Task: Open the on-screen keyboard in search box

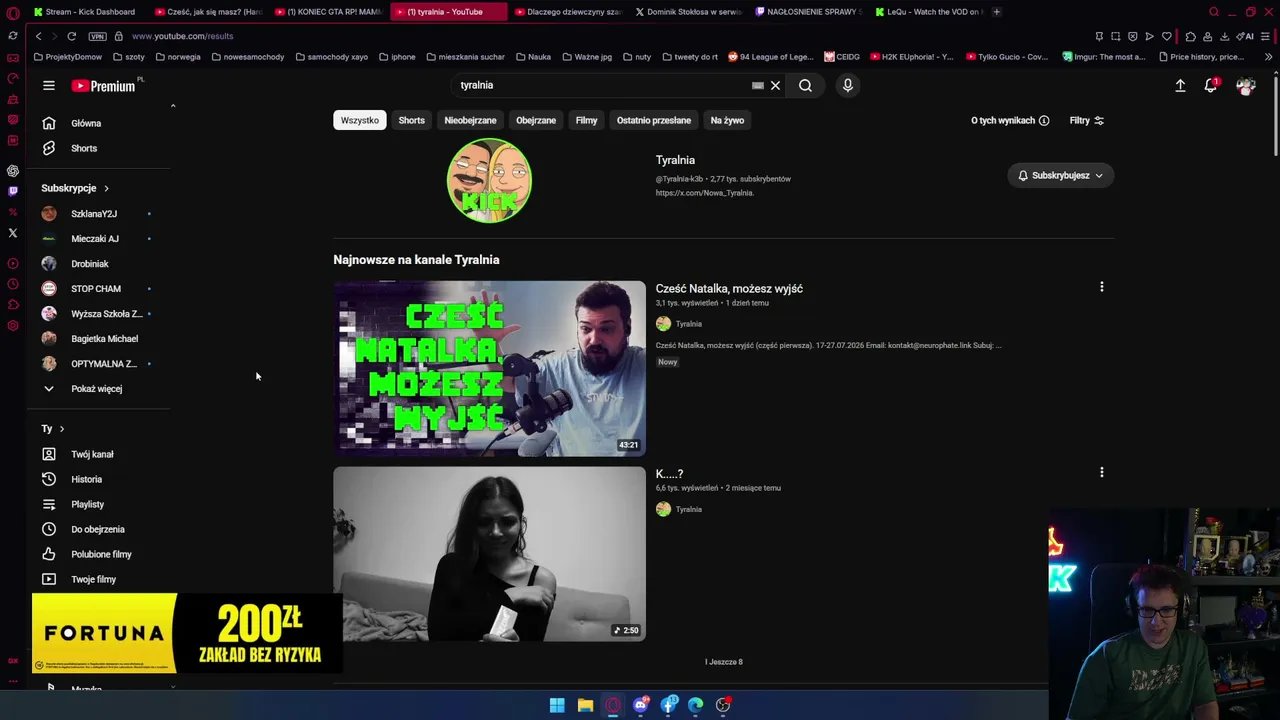Action: click(757, 85)
